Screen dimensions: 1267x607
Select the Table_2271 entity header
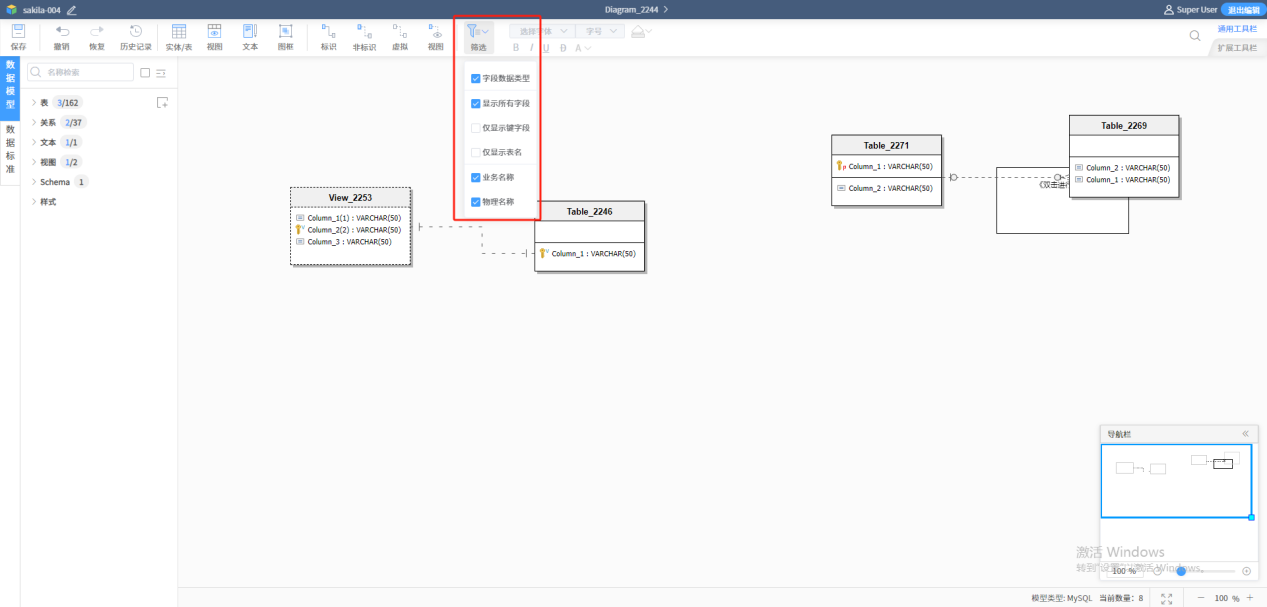click(x=886, y=145)
